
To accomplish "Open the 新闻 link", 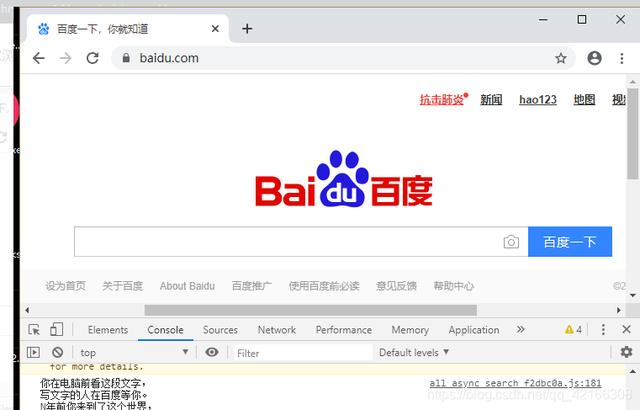I will pyautogui.click(x=491, y=99).
